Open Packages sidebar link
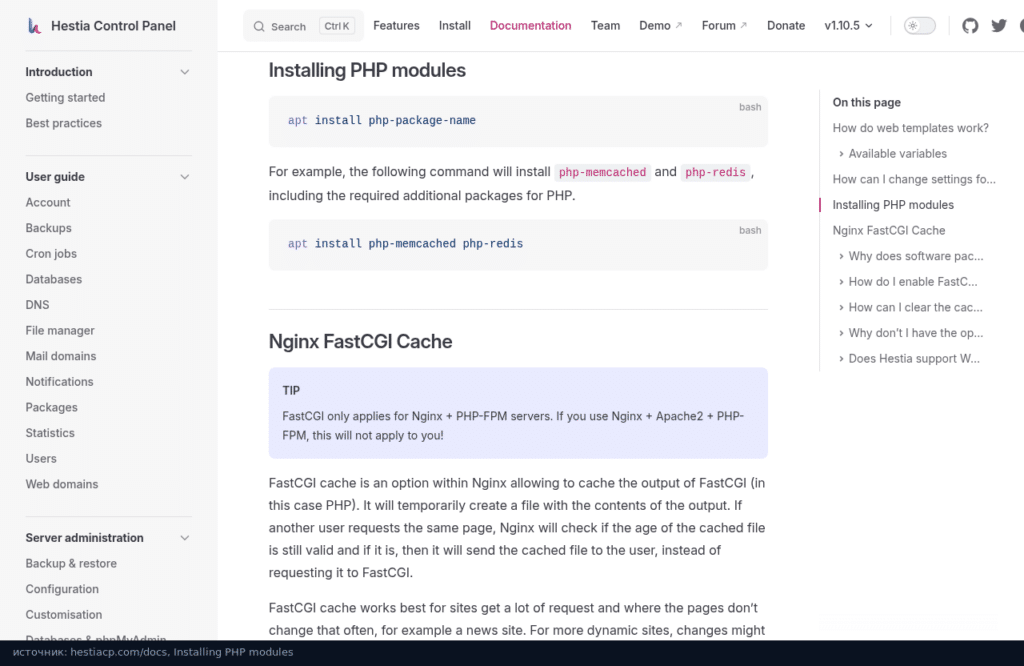 [52, 407]
